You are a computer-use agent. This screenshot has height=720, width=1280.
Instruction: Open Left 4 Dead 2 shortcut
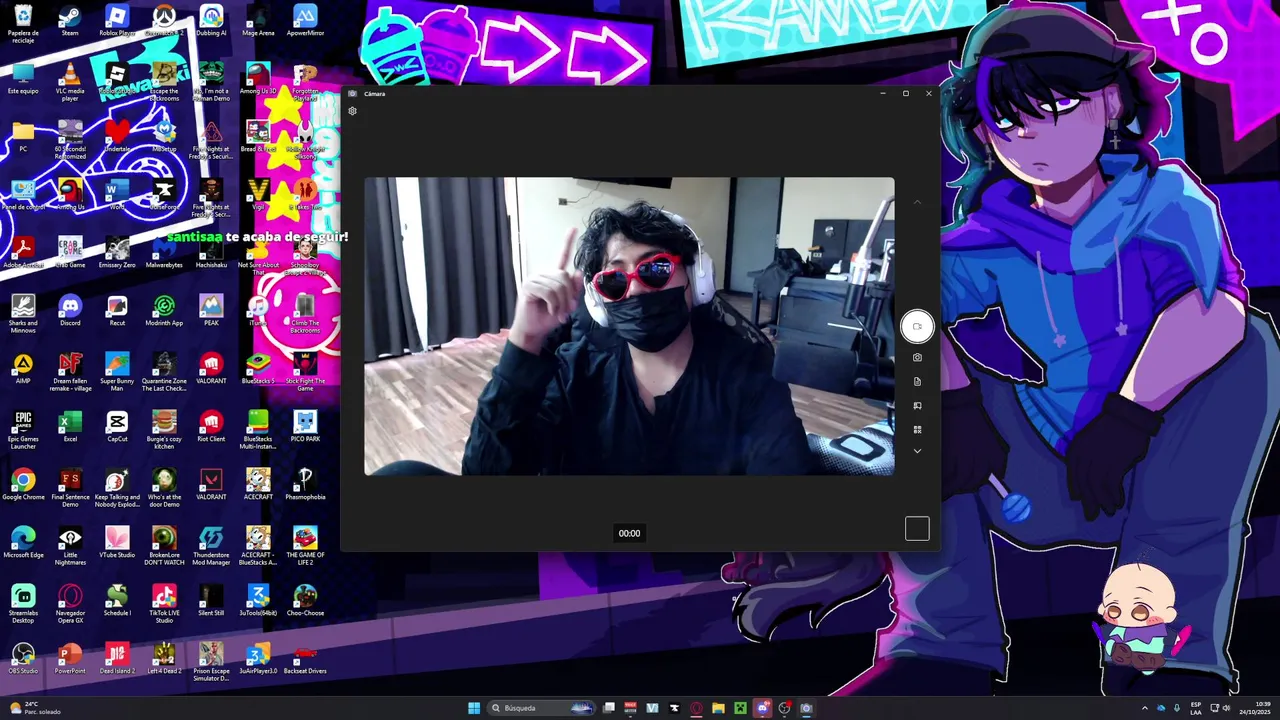(164, 658)
